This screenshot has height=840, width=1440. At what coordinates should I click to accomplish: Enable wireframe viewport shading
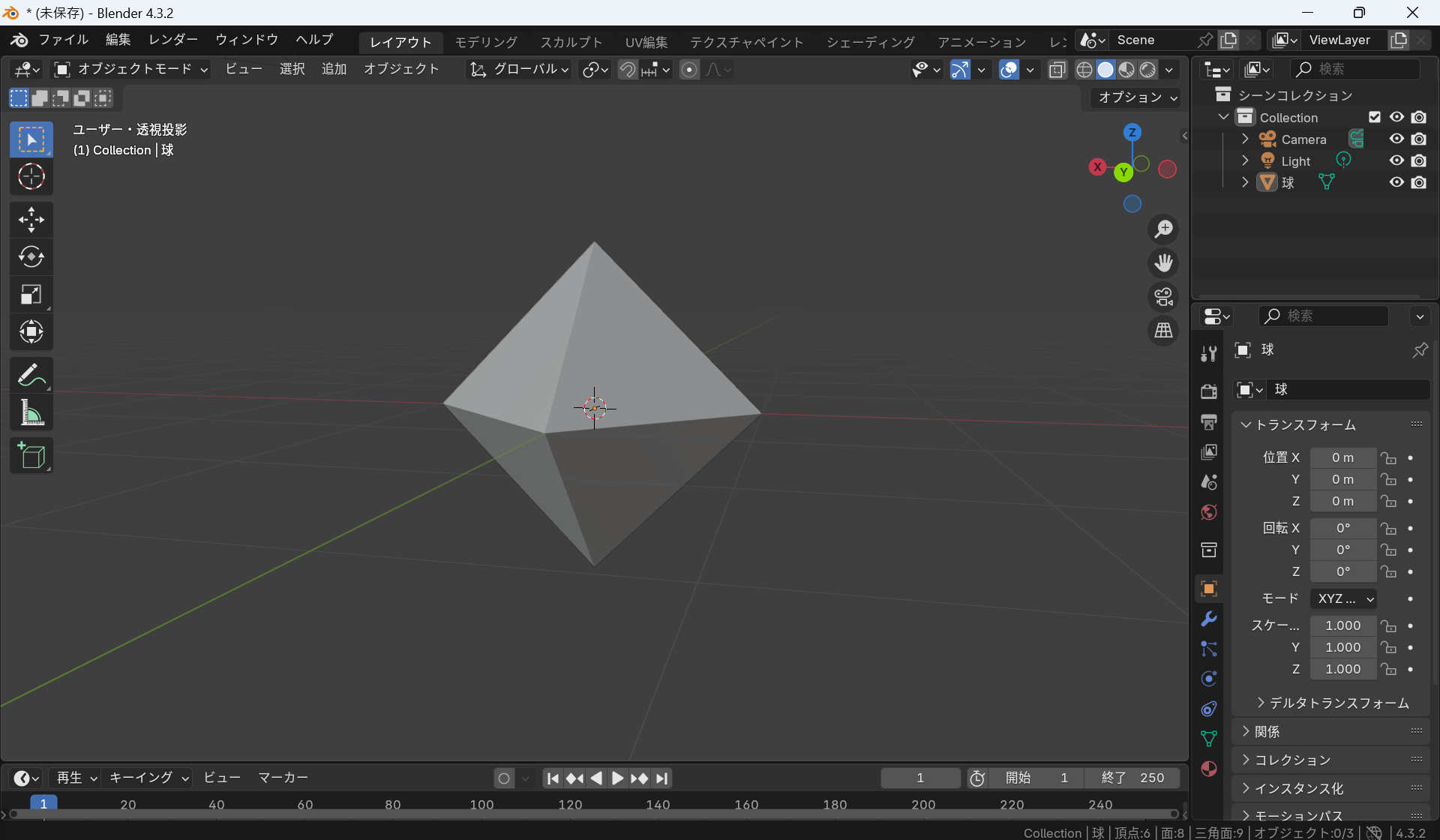pos(1084,70)
